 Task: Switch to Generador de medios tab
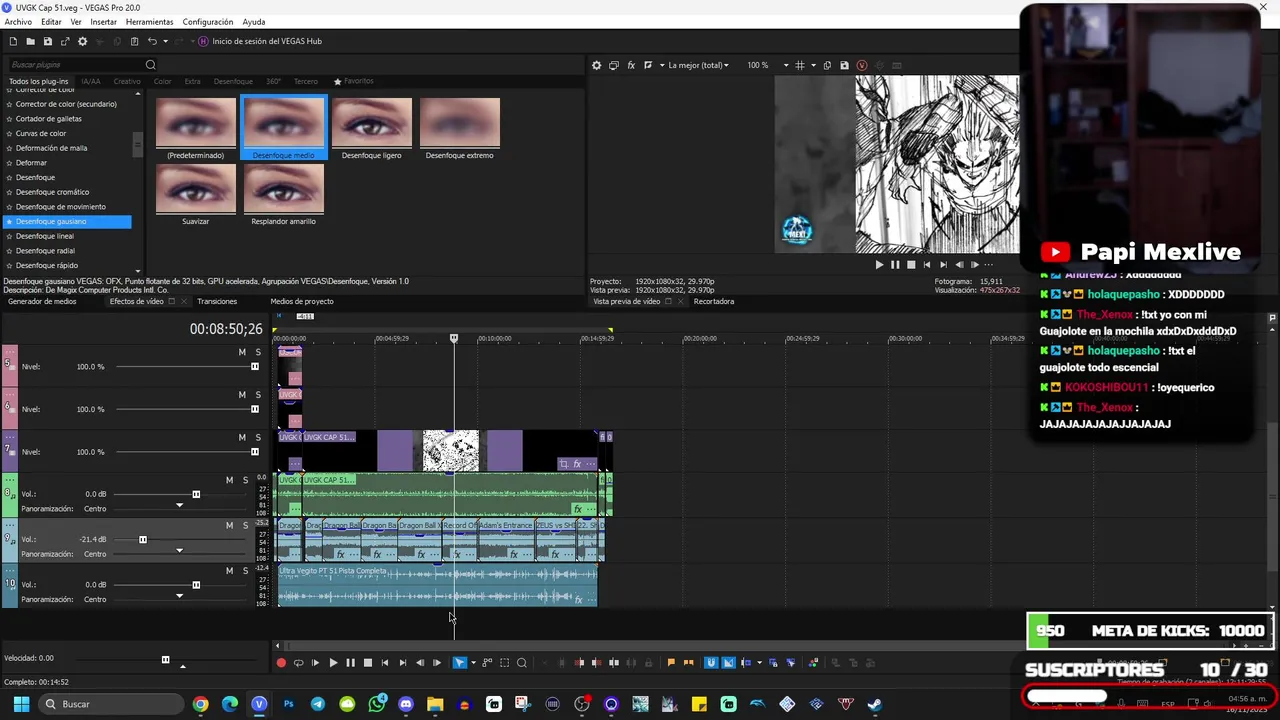[42, 301]
